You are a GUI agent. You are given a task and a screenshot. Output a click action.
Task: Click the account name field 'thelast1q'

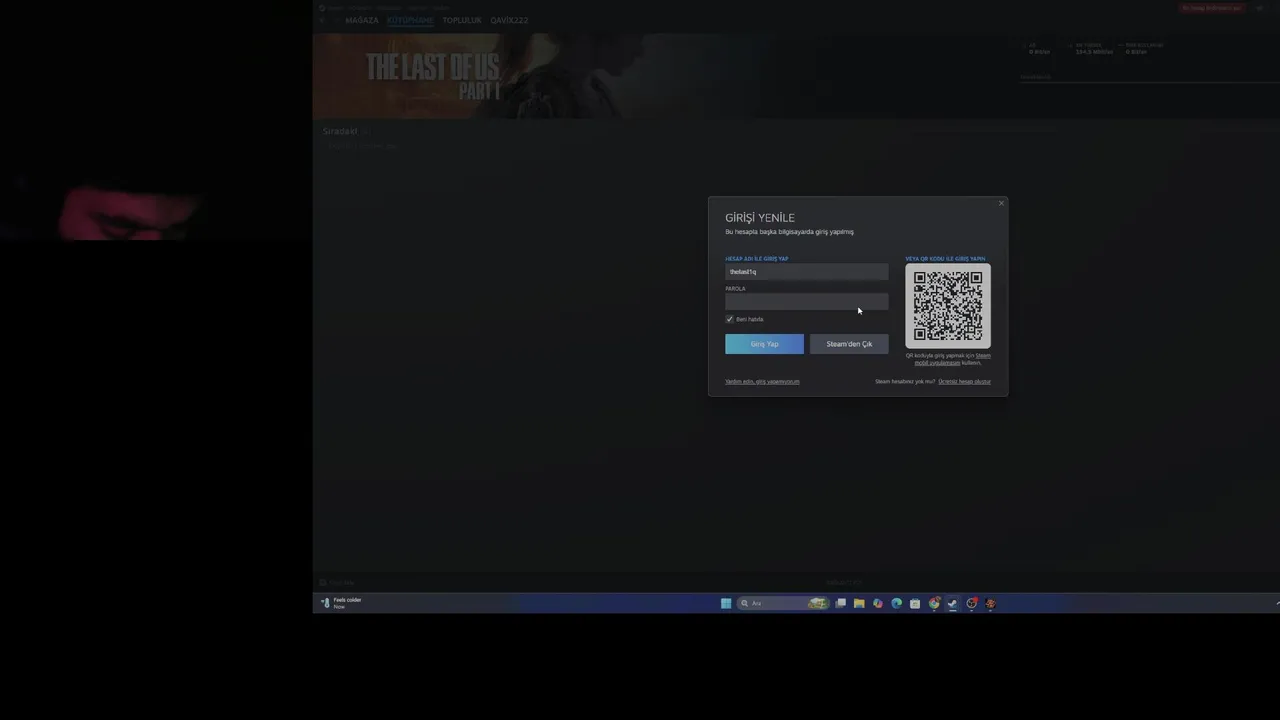click(x=806, y=272)
